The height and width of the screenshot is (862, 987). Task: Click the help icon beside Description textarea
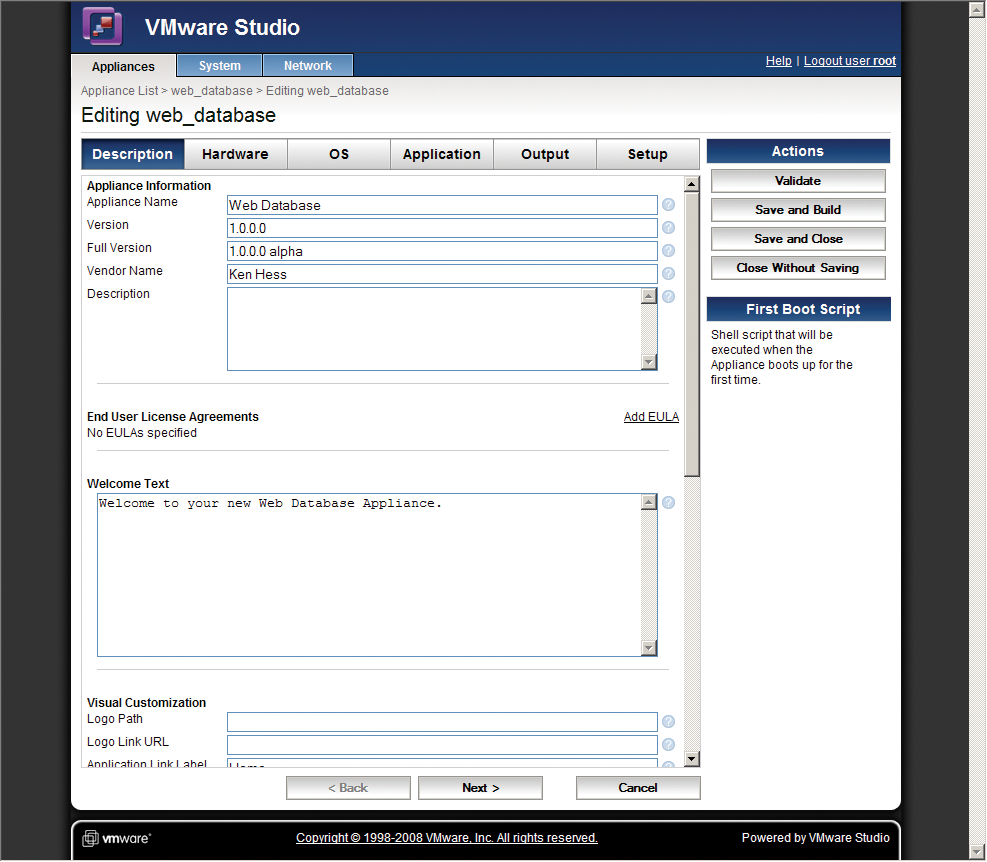pos(668,297)
